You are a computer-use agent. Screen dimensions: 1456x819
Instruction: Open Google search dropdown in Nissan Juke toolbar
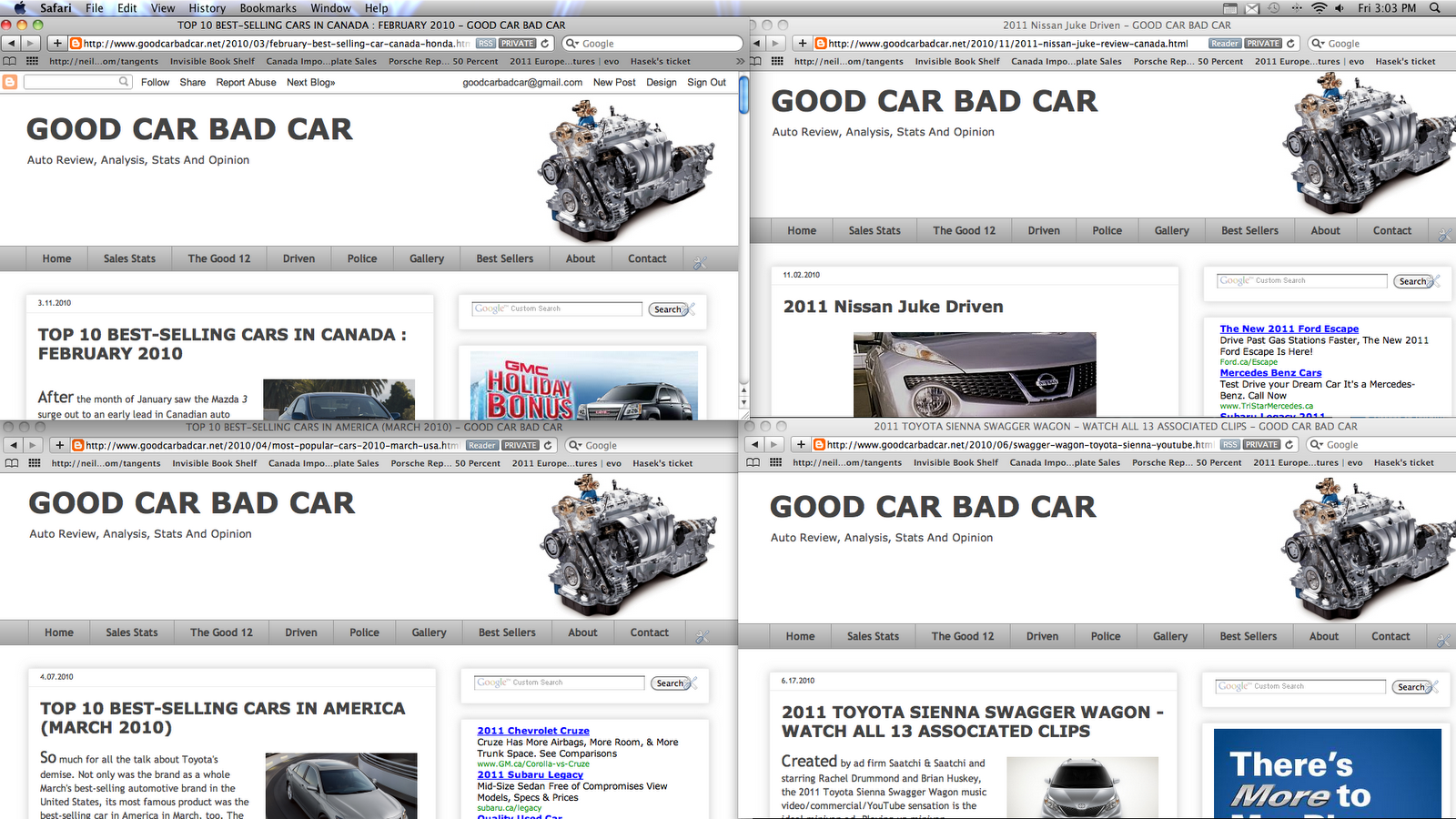1318,43
